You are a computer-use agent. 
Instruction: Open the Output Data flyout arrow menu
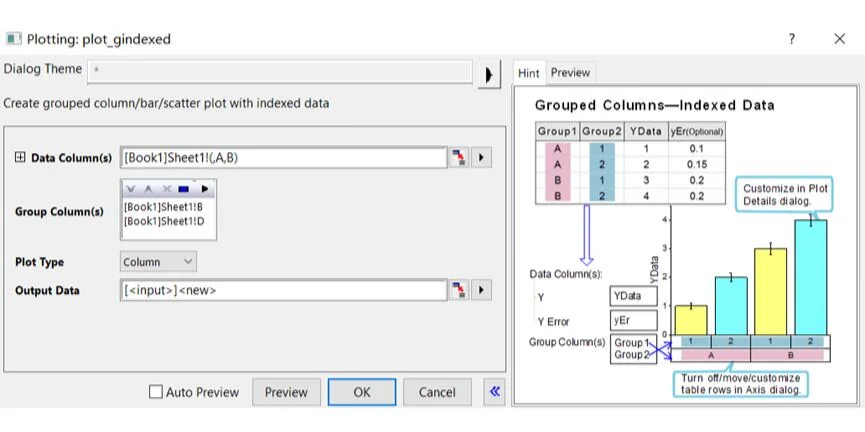[x=482, y=290]
